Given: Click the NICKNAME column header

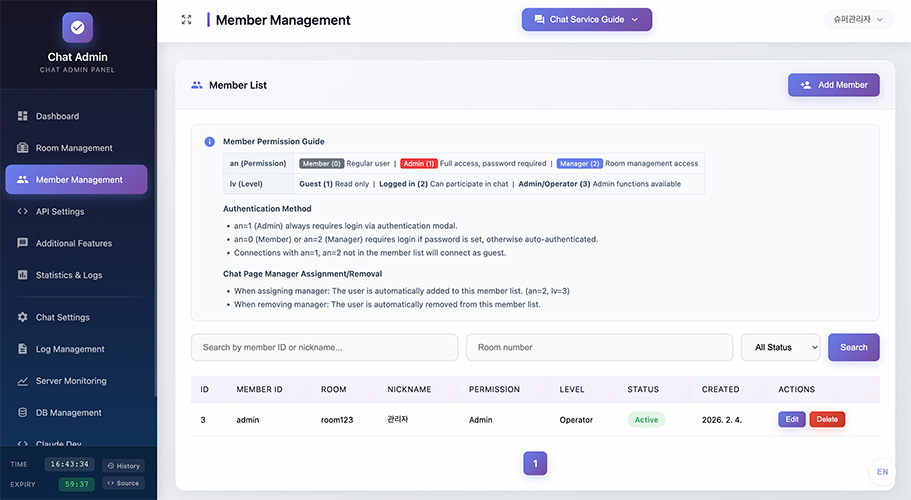Looking at the screenshot, I should pyautogui.click(x=409, y=390).
